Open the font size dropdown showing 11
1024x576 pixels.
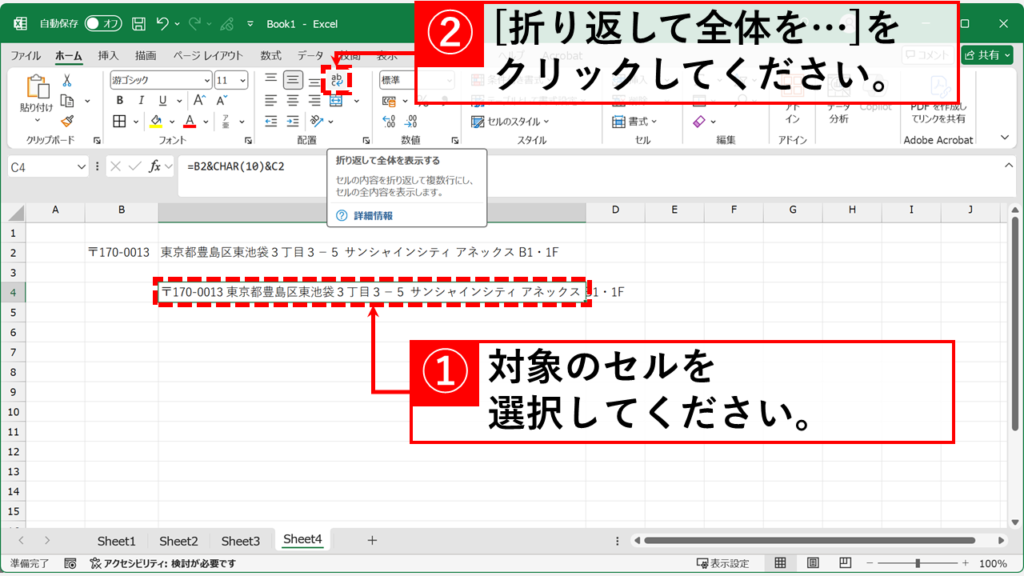(243, 80)
